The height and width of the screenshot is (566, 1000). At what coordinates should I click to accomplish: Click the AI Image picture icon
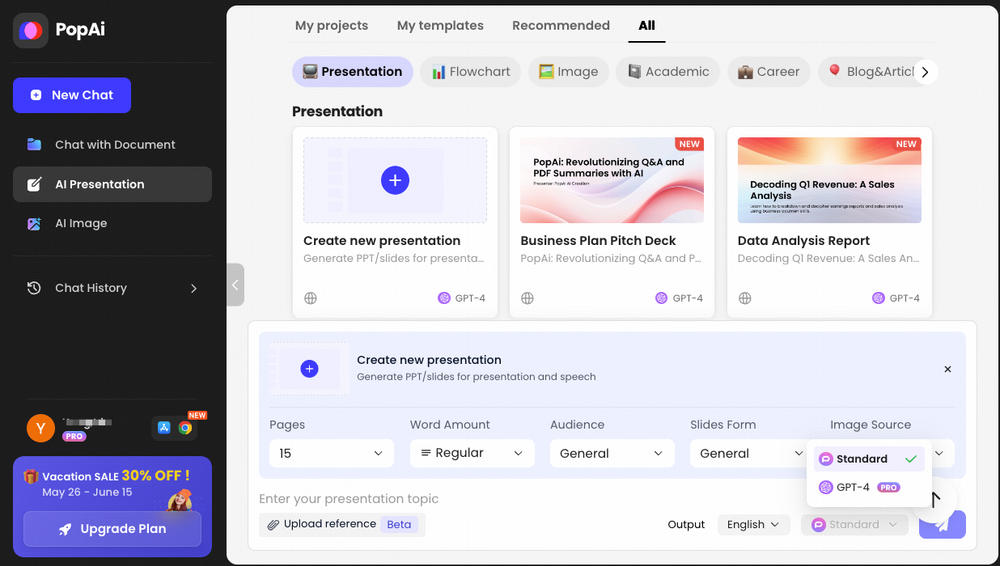click(34, 223)
